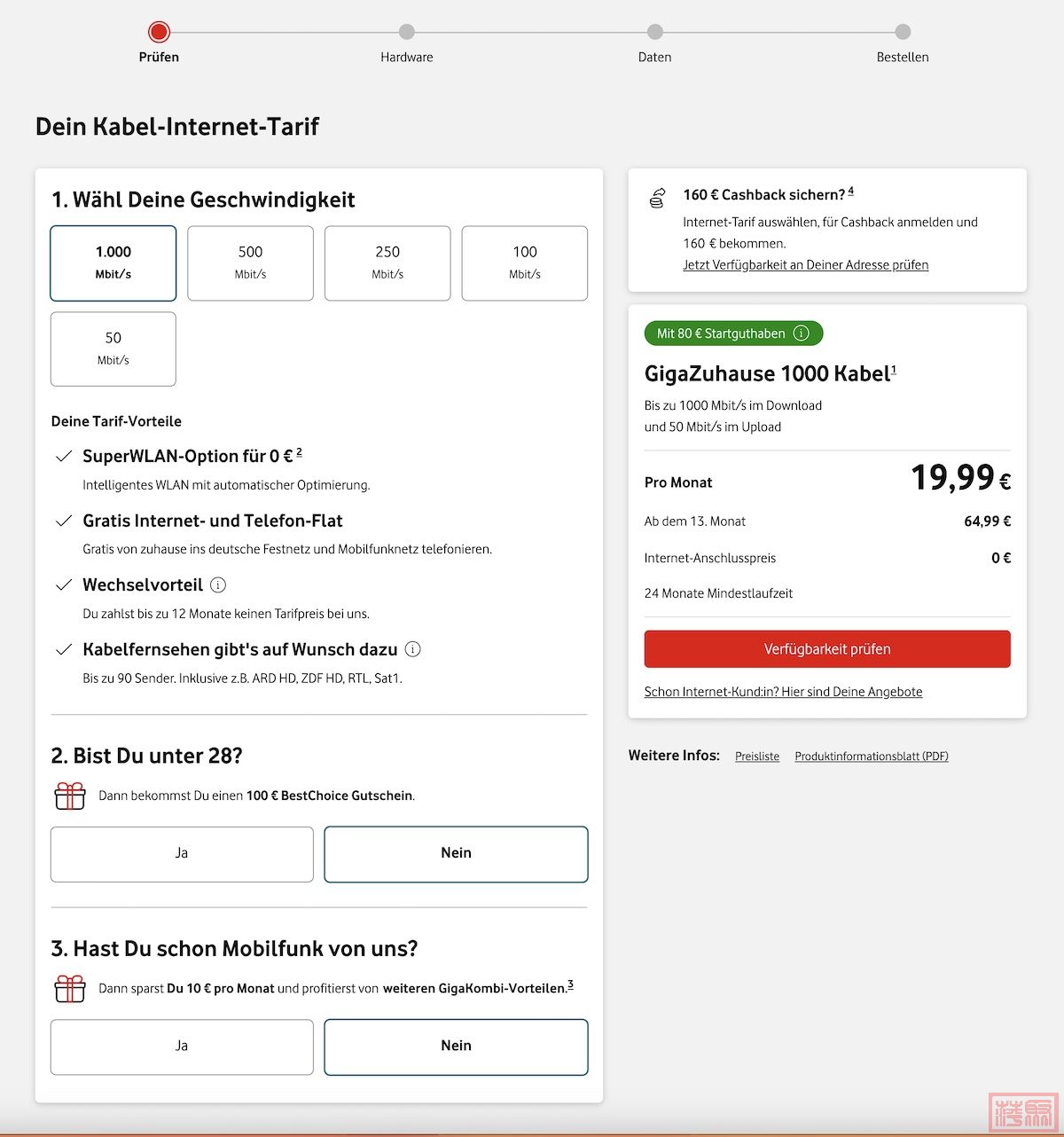Pick the 250 Mbit/s speed option

tap(387, 263)
